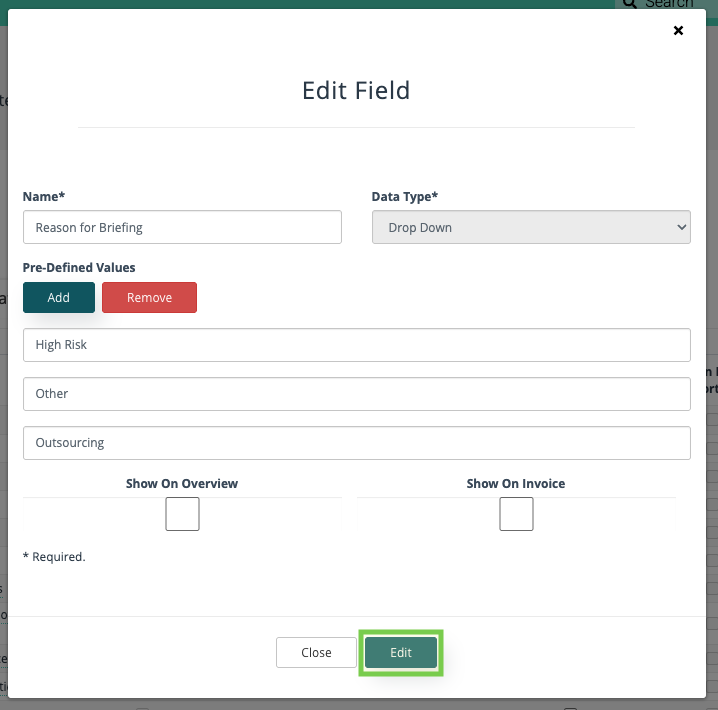This screenshot has width=718, height=710.
Task: Click the Other pre-defined value field
Action: (x=356, y=393)
